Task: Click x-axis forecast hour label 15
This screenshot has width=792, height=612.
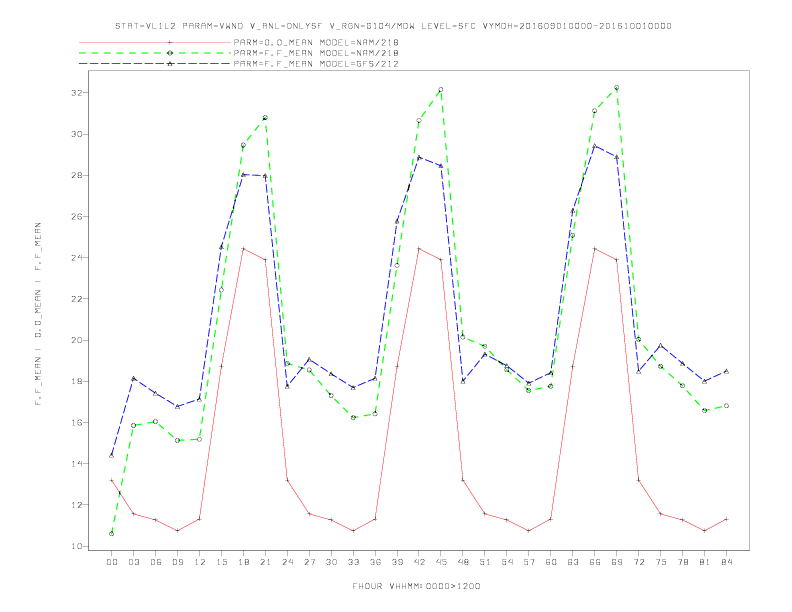Action: pos(221,562)
